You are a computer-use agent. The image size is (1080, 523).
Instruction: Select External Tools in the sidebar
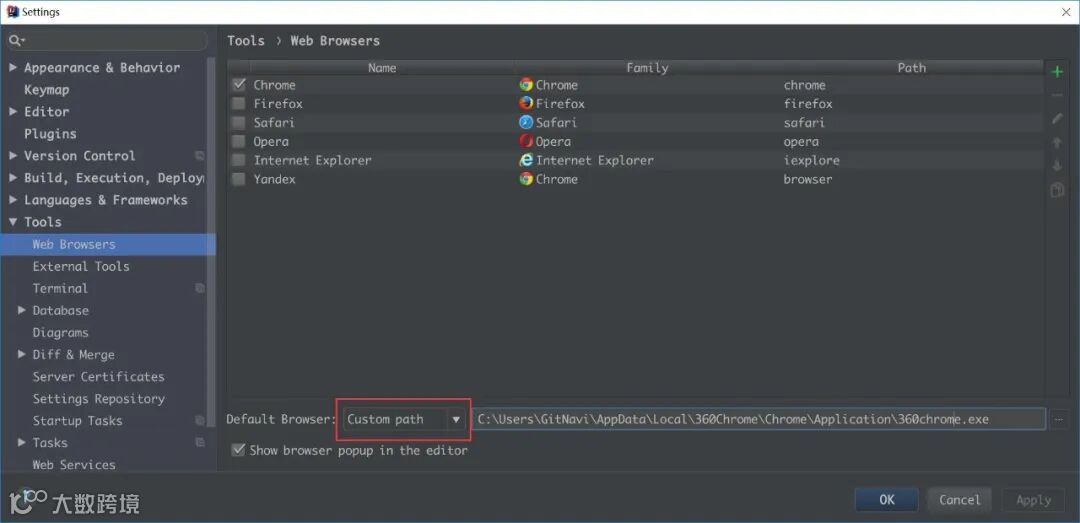click(81, 266)
